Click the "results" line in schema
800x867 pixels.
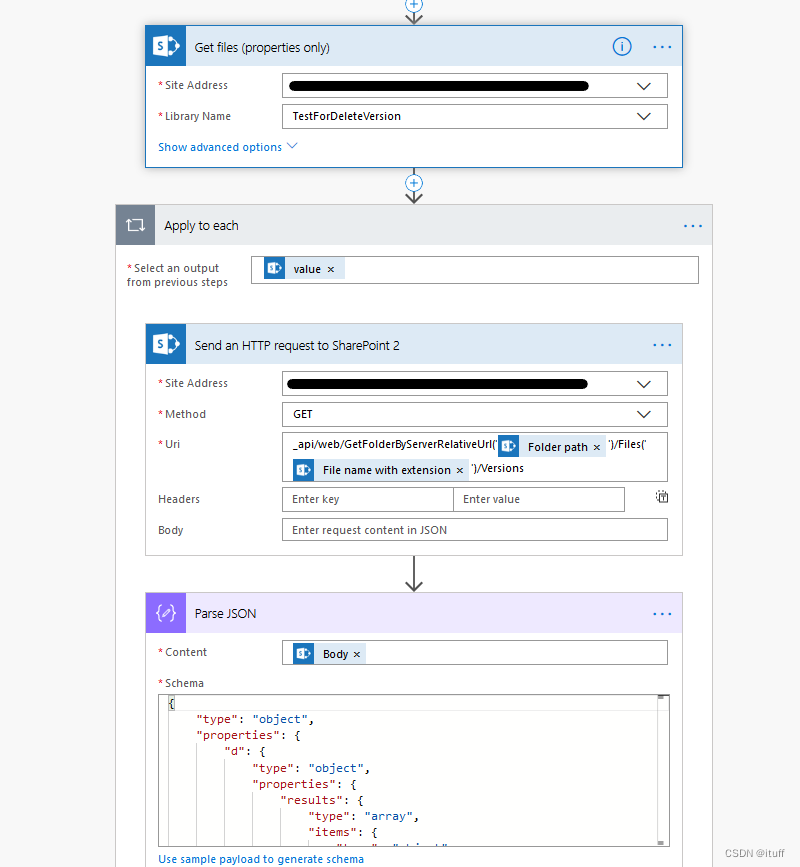(x=322, y=800)
